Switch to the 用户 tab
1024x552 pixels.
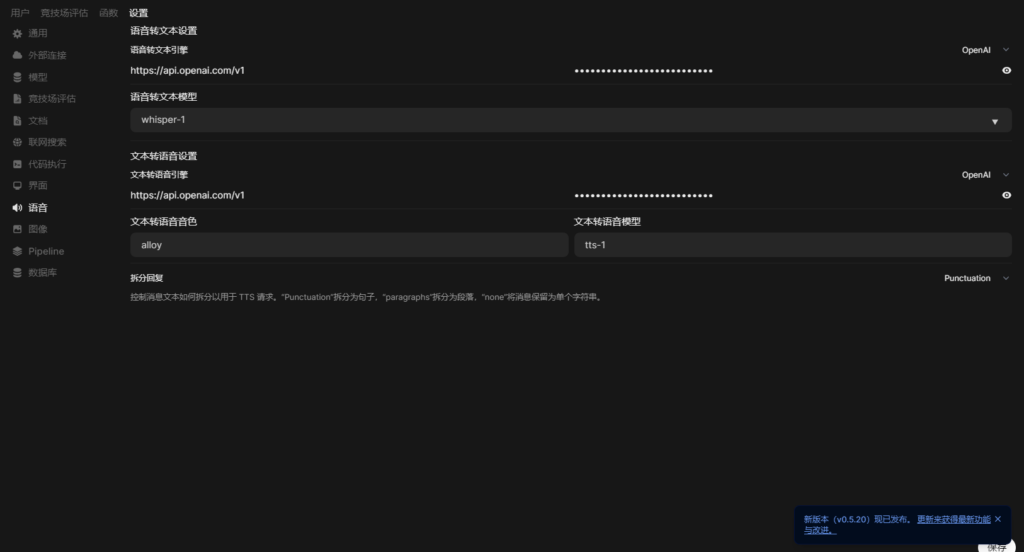[x=20, y=13]
